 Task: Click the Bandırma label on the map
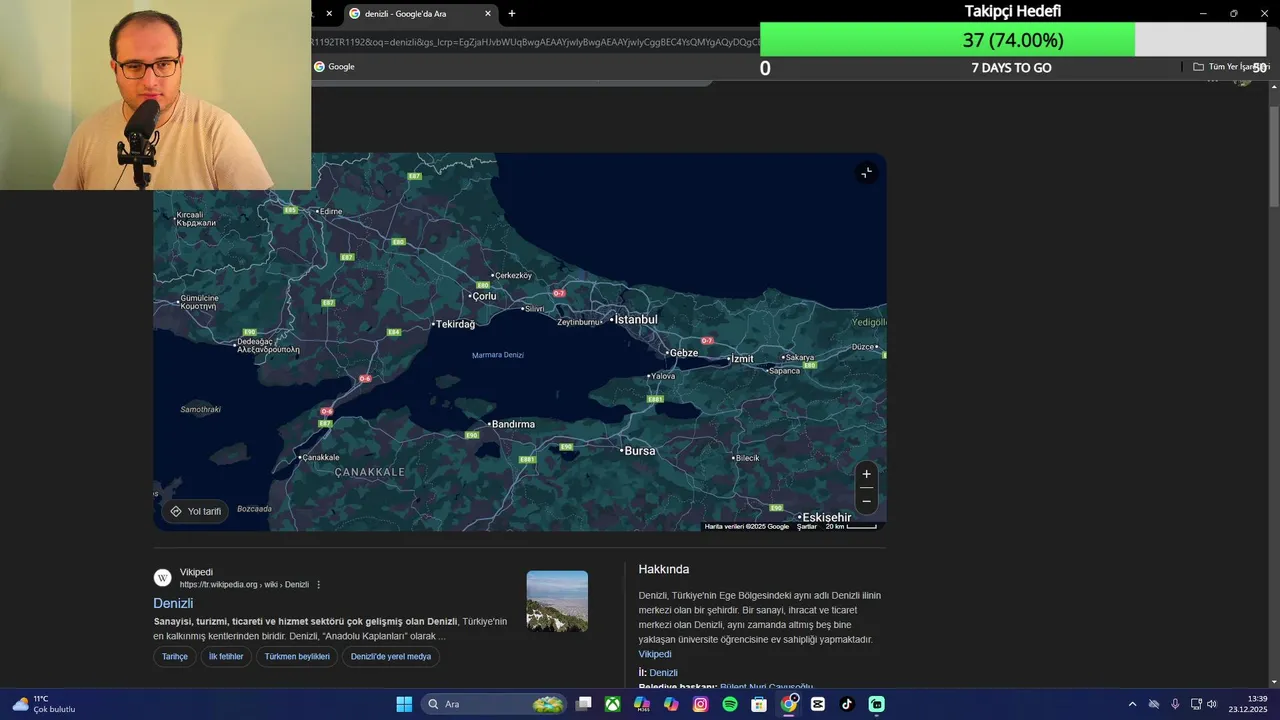pos(514,424)
